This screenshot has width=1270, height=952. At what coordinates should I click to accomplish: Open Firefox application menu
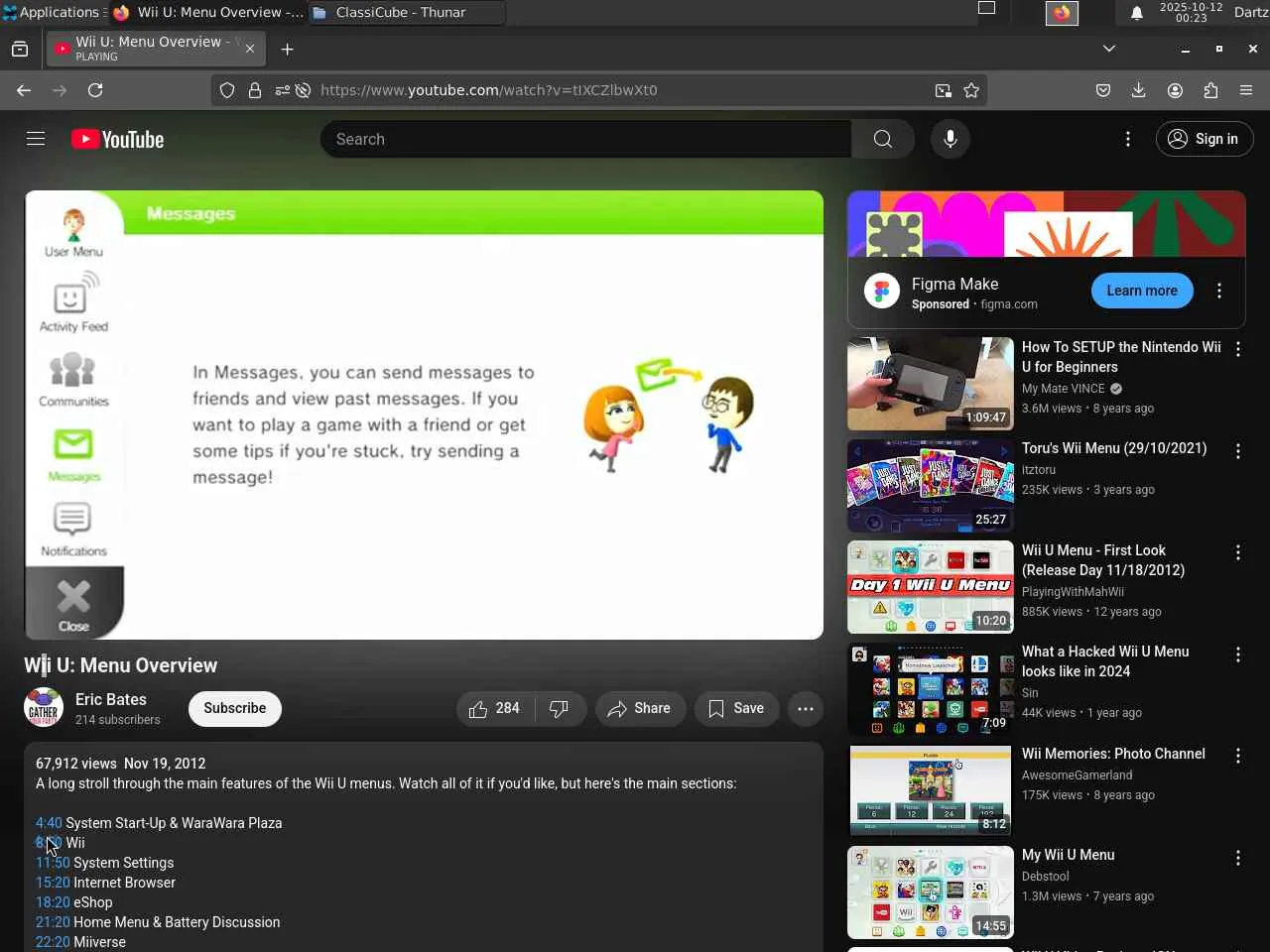tap(1246, 90)
